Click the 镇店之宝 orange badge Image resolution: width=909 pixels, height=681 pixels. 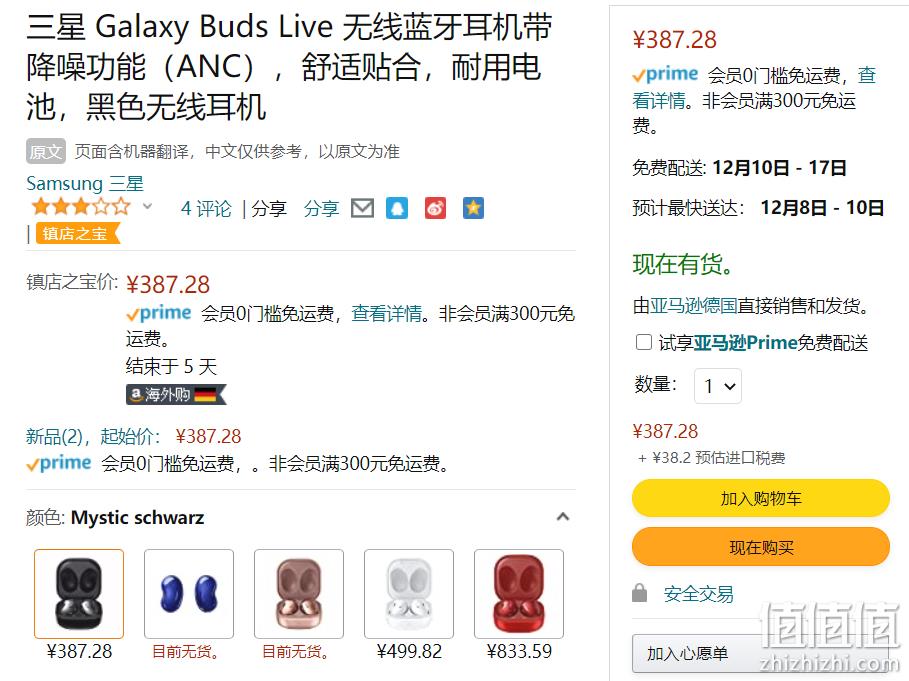(78, 234)
